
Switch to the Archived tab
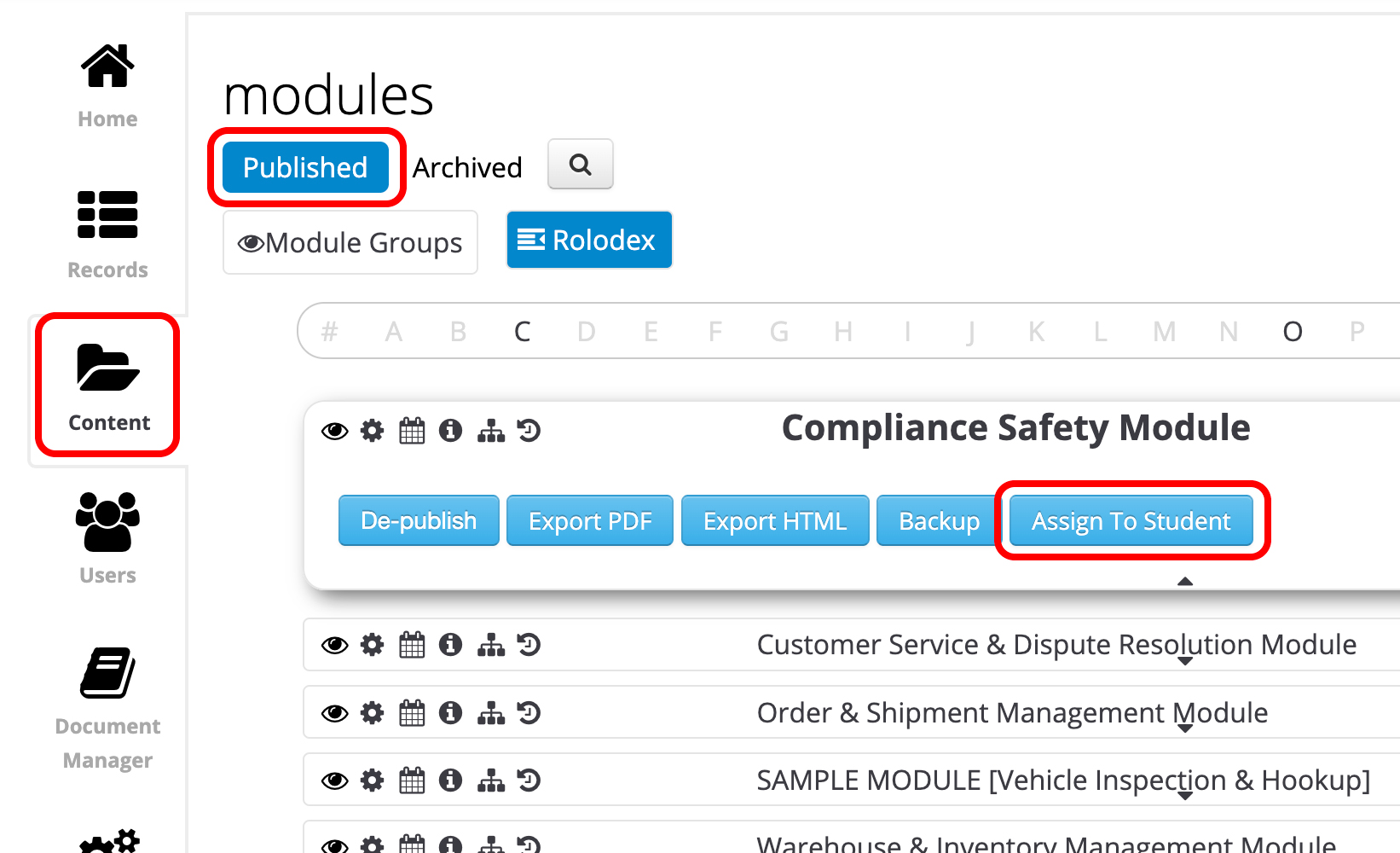pyautogui.click(x=467, y=167)
